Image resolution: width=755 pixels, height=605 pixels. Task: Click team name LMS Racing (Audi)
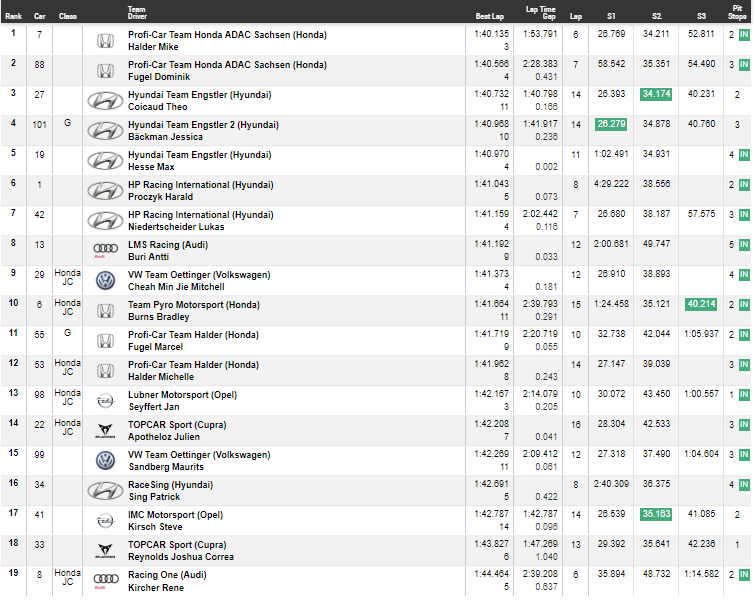(168, 245)
